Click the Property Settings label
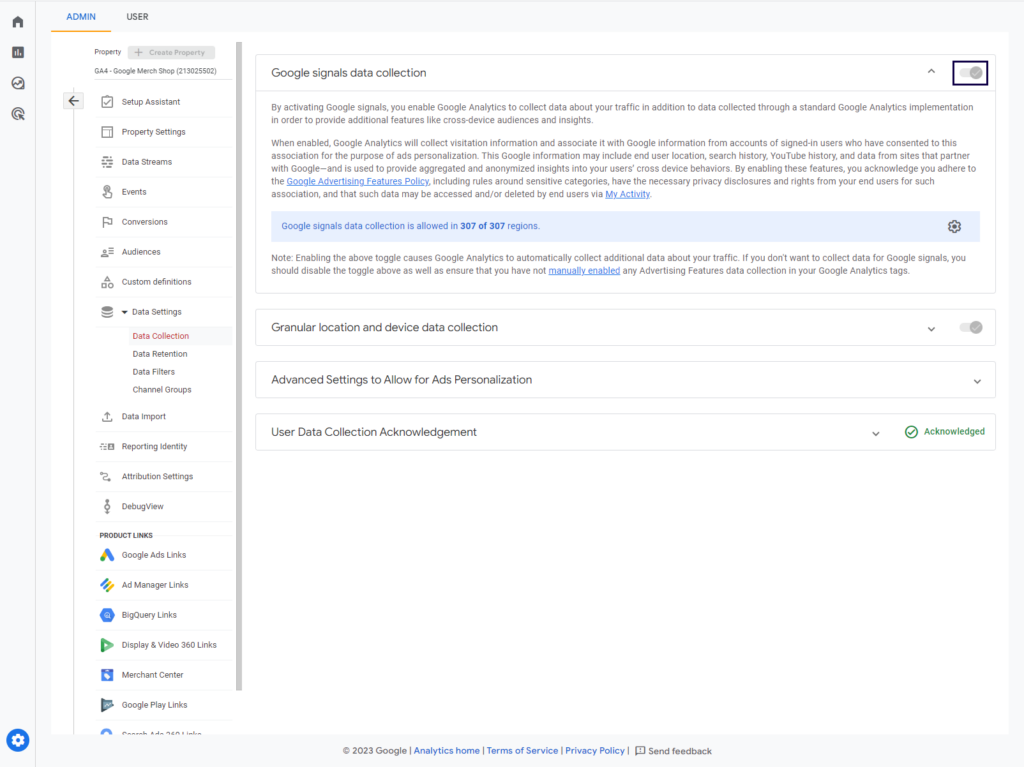The image size is (1024, 767). [153, 132]
